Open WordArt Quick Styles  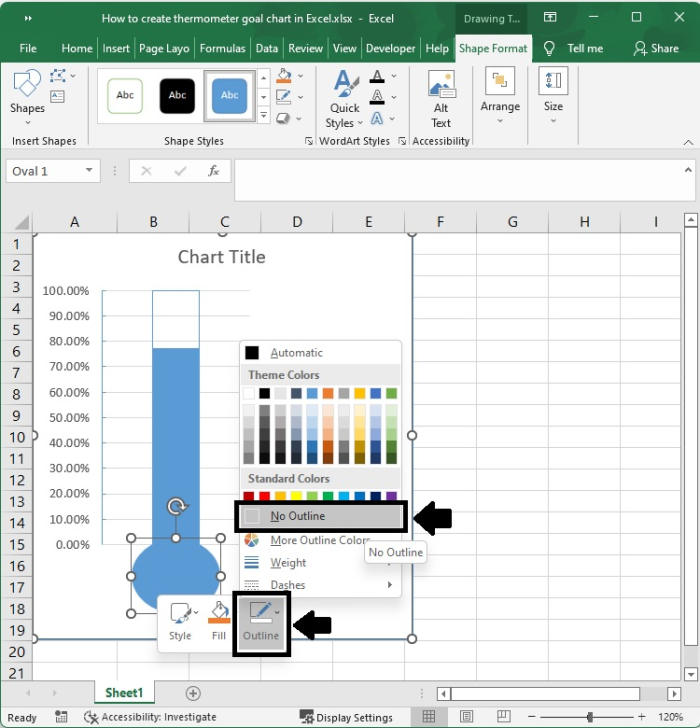344,99
